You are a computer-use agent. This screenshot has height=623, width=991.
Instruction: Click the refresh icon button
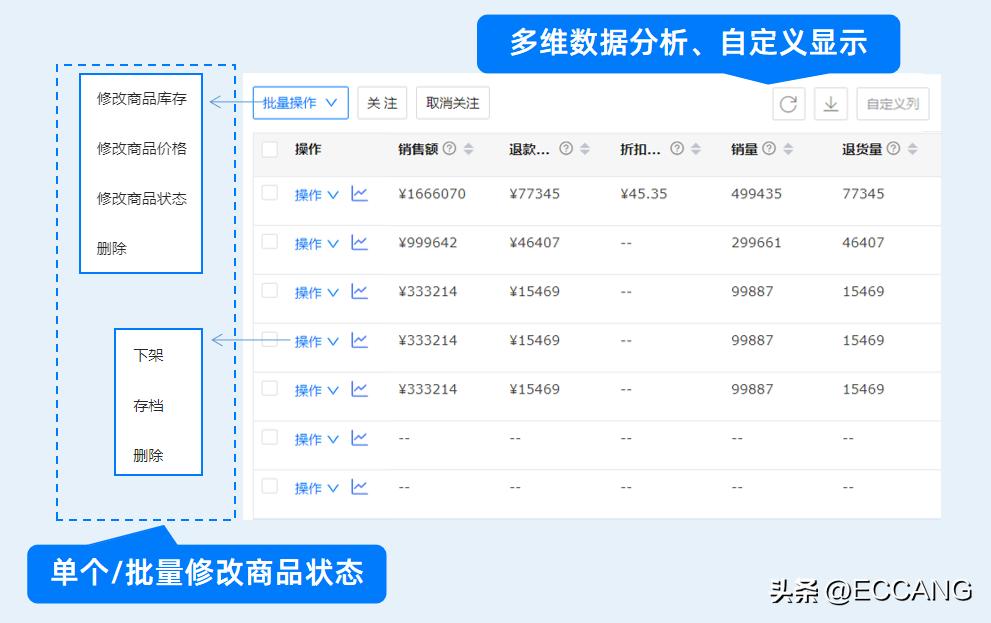click(x=788, y=104)
